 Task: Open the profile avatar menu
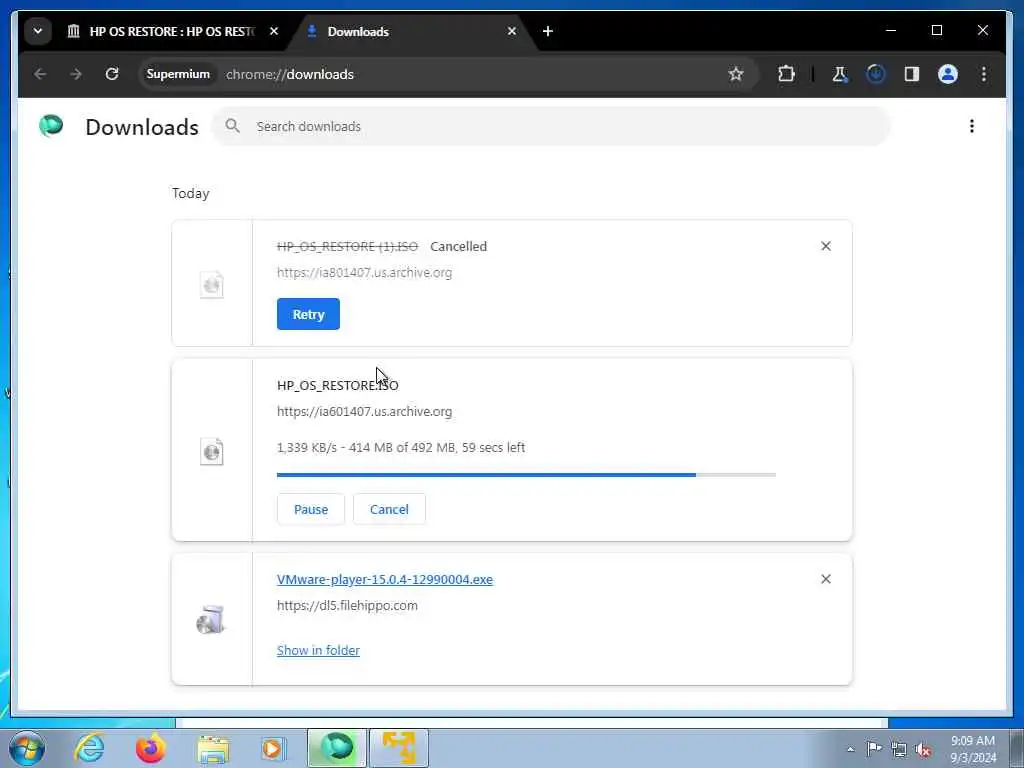[948, 74]
